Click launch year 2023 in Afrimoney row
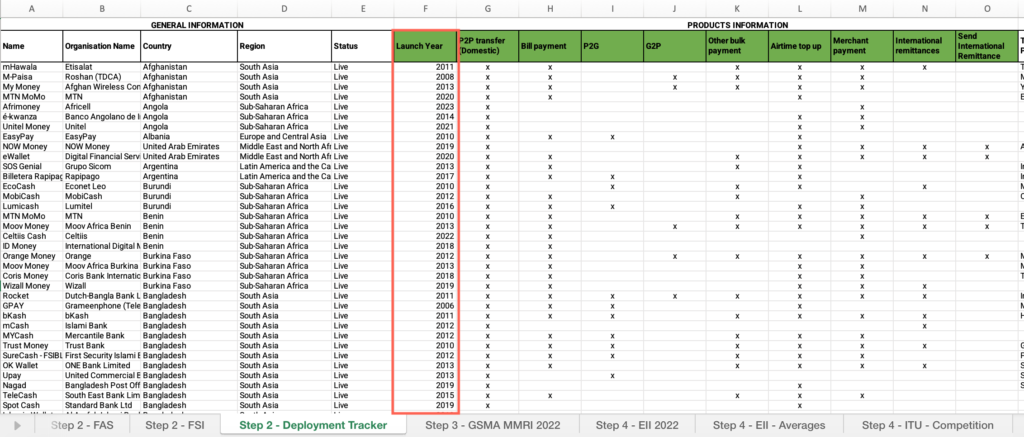 point(425,107)
